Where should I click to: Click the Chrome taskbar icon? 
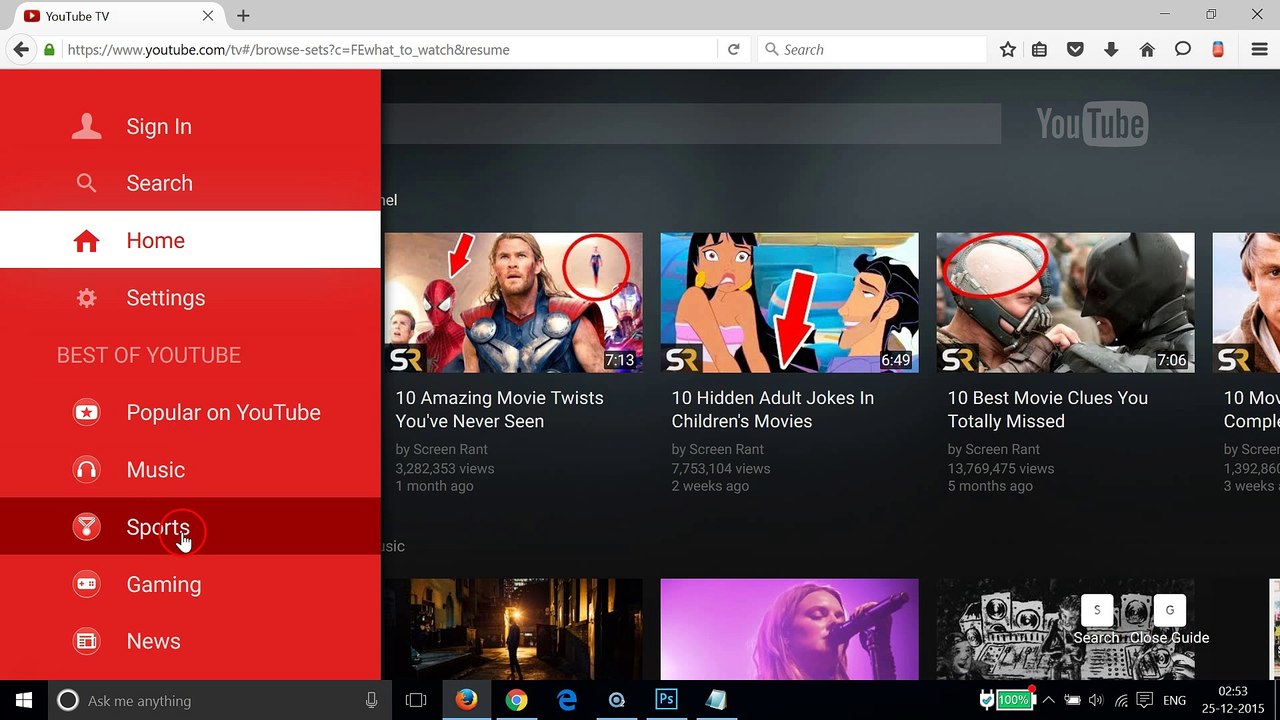[516, 700]
